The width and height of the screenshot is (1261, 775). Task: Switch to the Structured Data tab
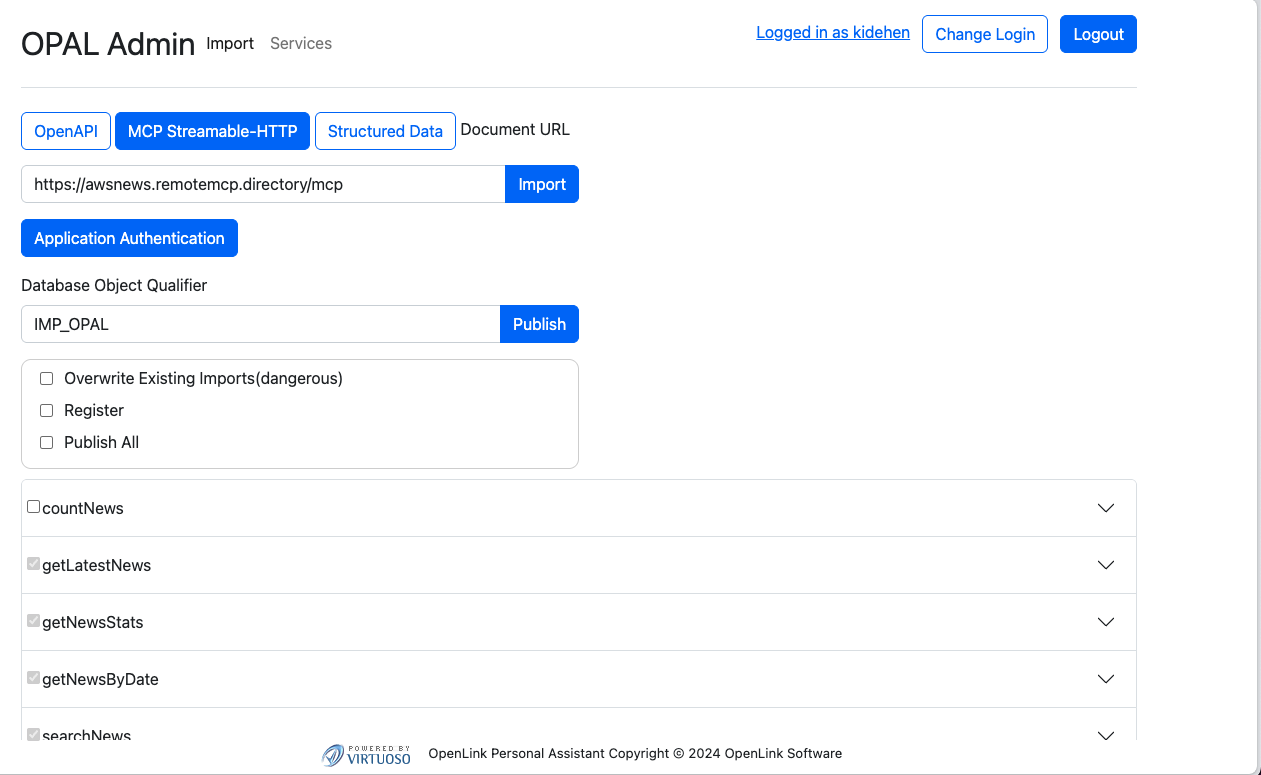click(x=385, y=131)
